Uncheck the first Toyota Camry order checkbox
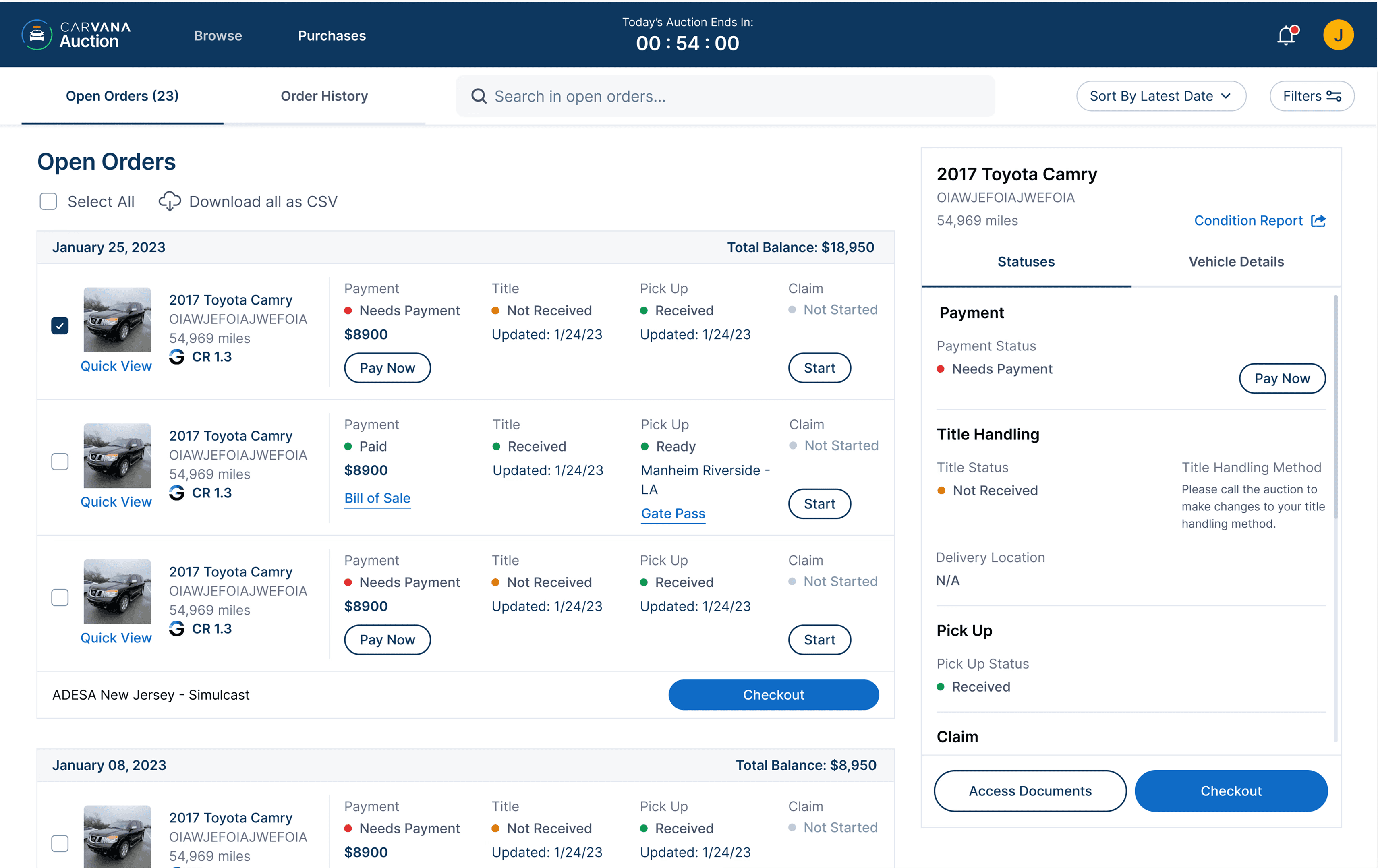Viewport: 1378px width, 868px height. pyautogui.click(x=60, y=325)
